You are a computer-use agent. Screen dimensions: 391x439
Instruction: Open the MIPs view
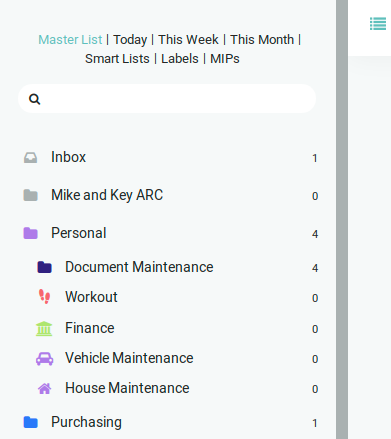(225, 59)
